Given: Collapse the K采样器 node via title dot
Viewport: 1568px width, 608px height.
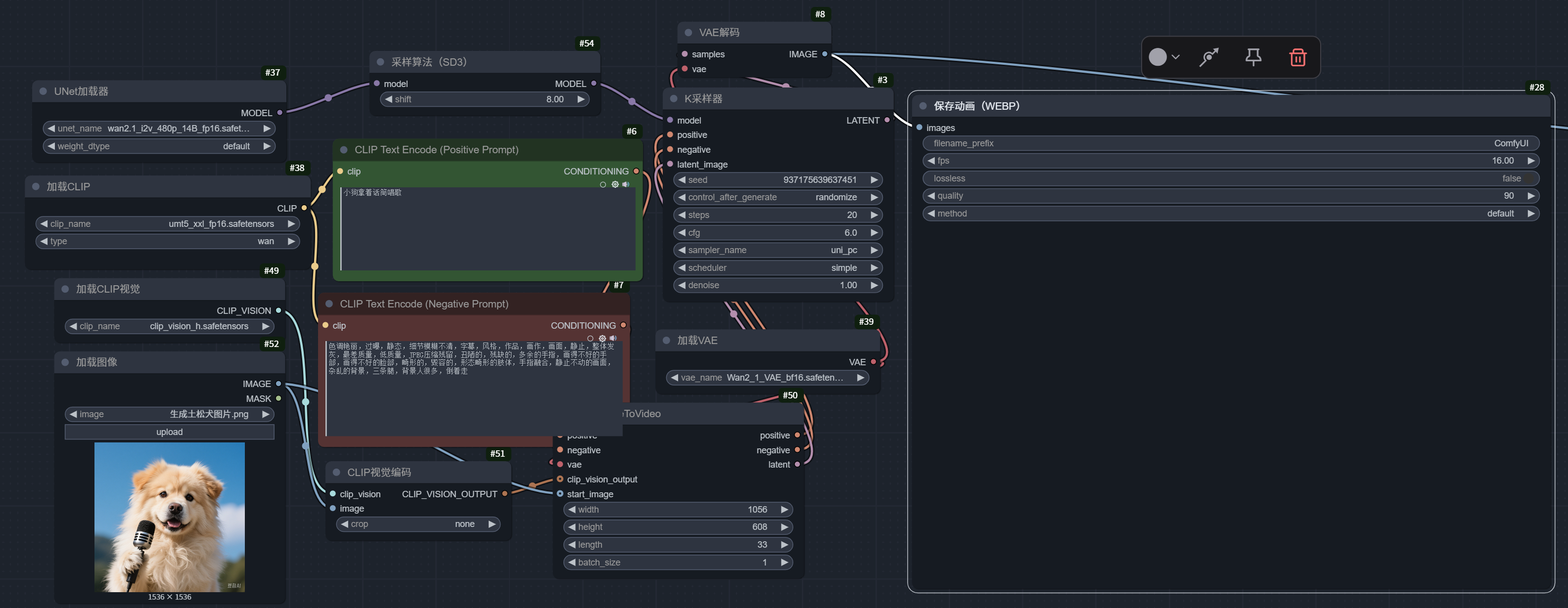Looking at the screenshot, I should [673, 98].
